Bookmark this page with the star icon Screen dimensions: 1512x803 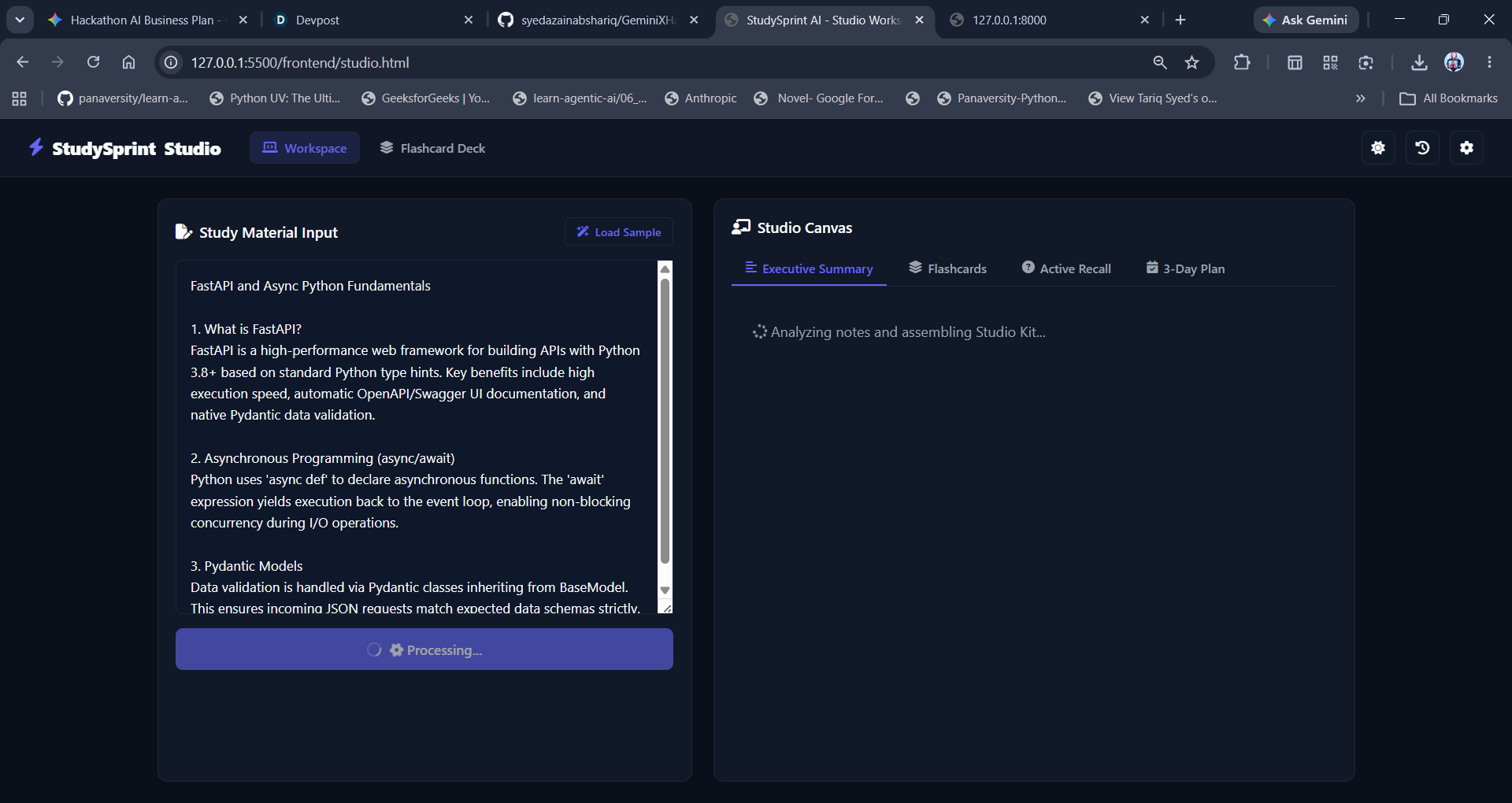point(1192,62)
